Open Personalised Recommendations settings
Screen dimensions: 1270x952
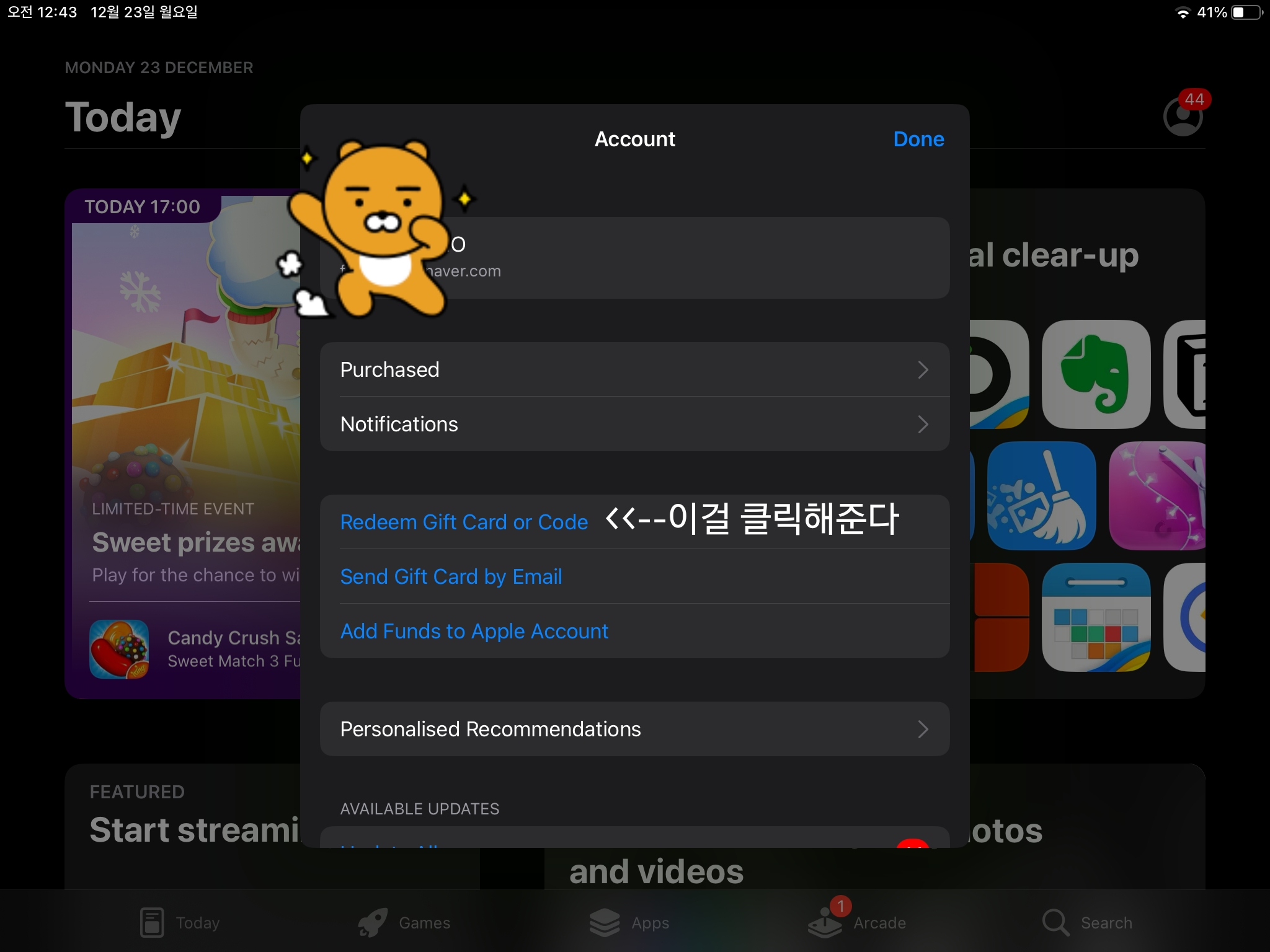pyautogui.click(x=634, y=729)
